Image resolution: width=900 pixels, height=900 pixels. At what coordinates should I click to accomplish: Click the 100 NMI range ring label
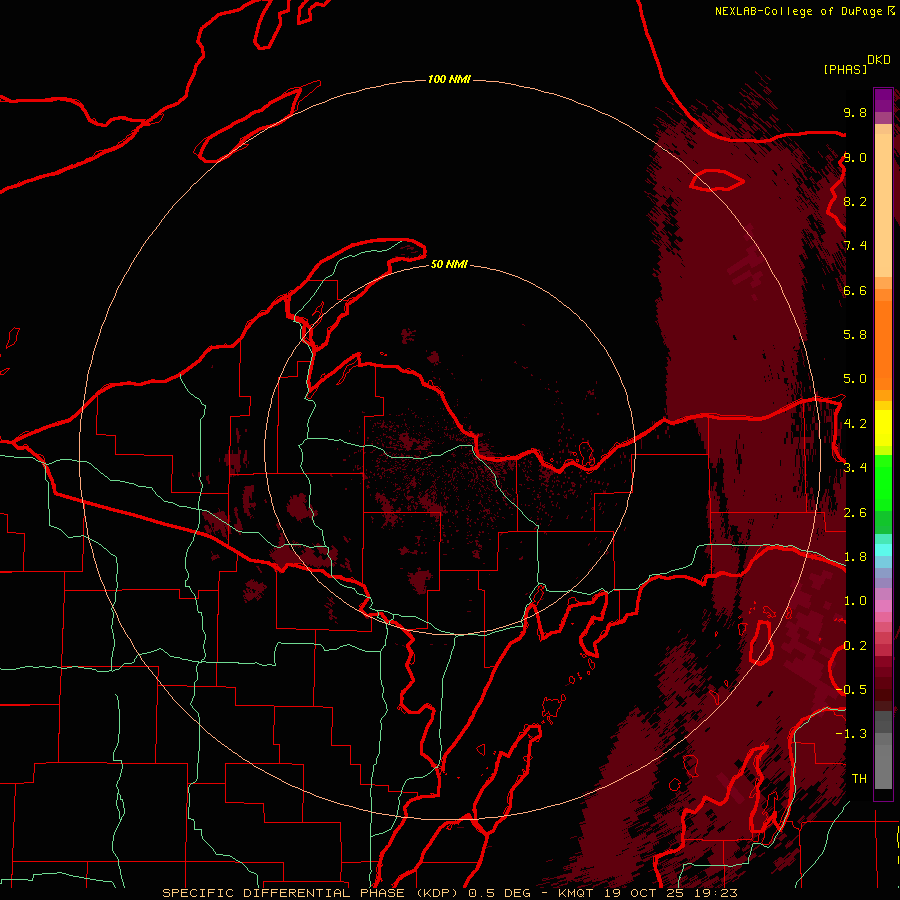(449, 79)
